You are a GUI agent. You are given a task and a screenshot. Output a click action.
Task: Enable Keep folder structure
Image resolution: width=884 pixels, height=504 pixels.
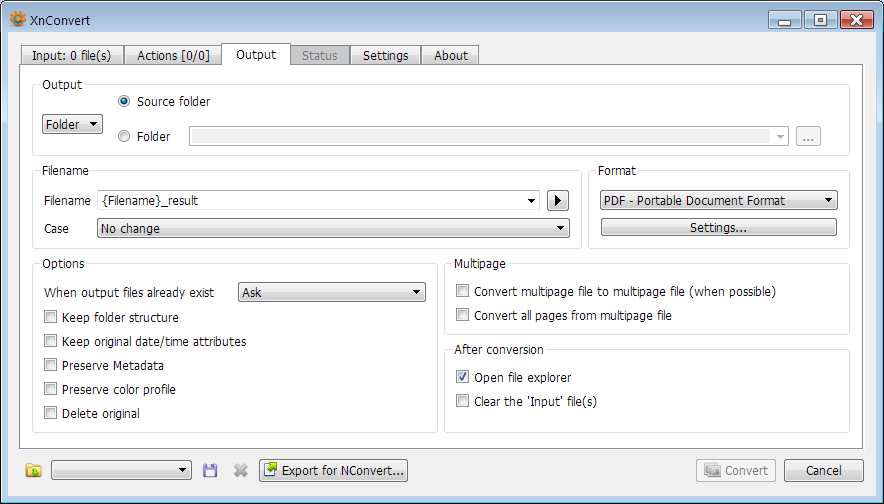coord(51,317)
